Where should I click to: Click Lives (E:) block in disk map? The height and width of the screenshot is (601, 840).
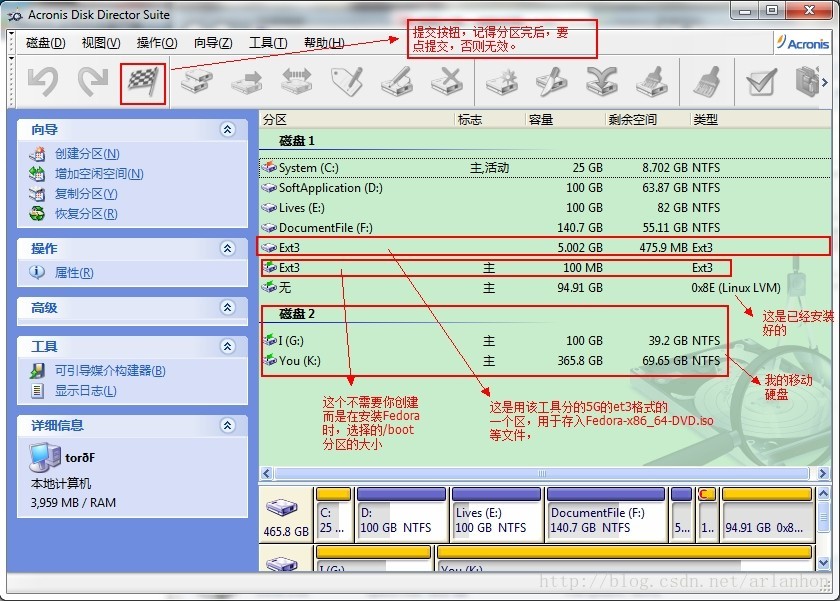pos(496,514)
